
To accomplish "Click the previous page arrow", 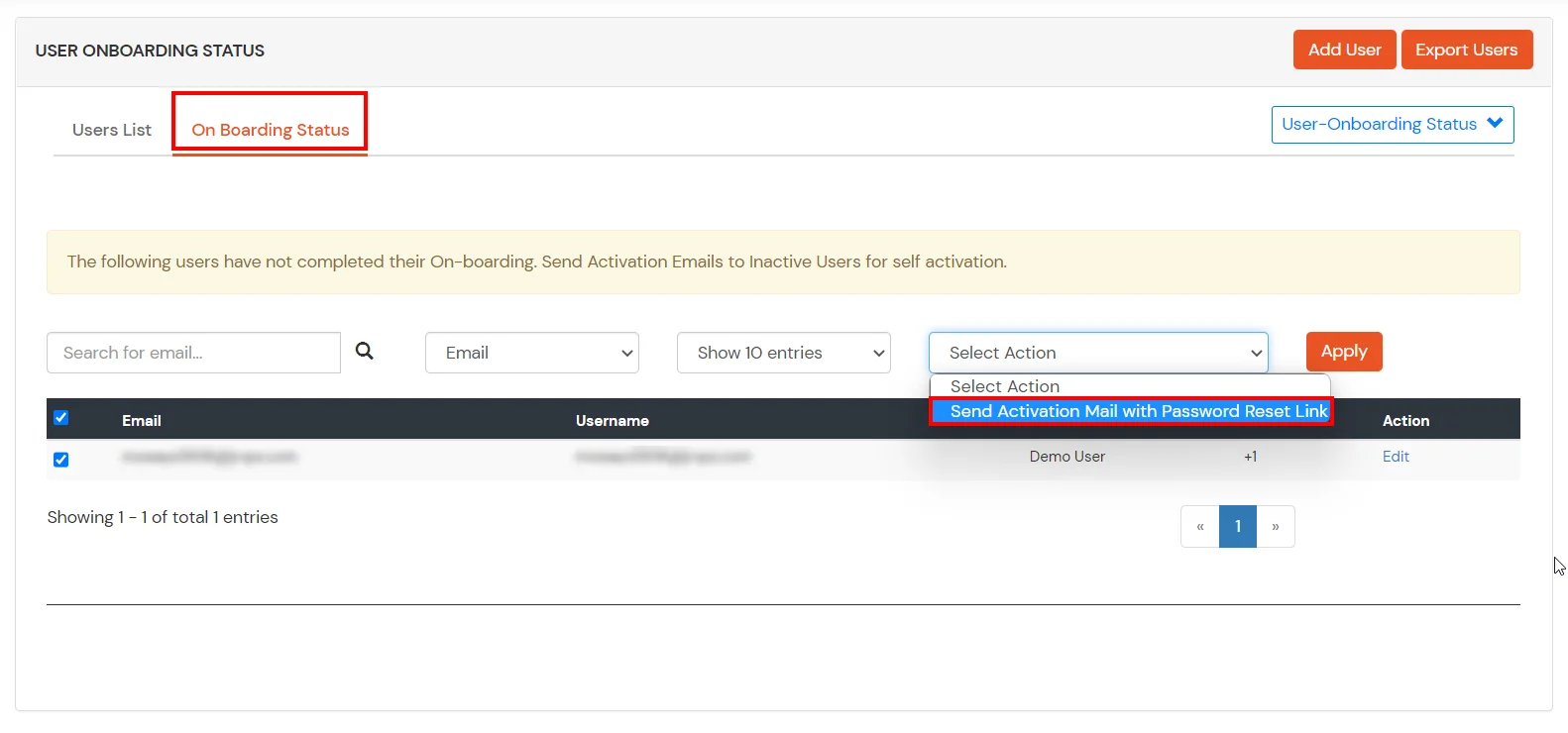I will coord(1200,527).
